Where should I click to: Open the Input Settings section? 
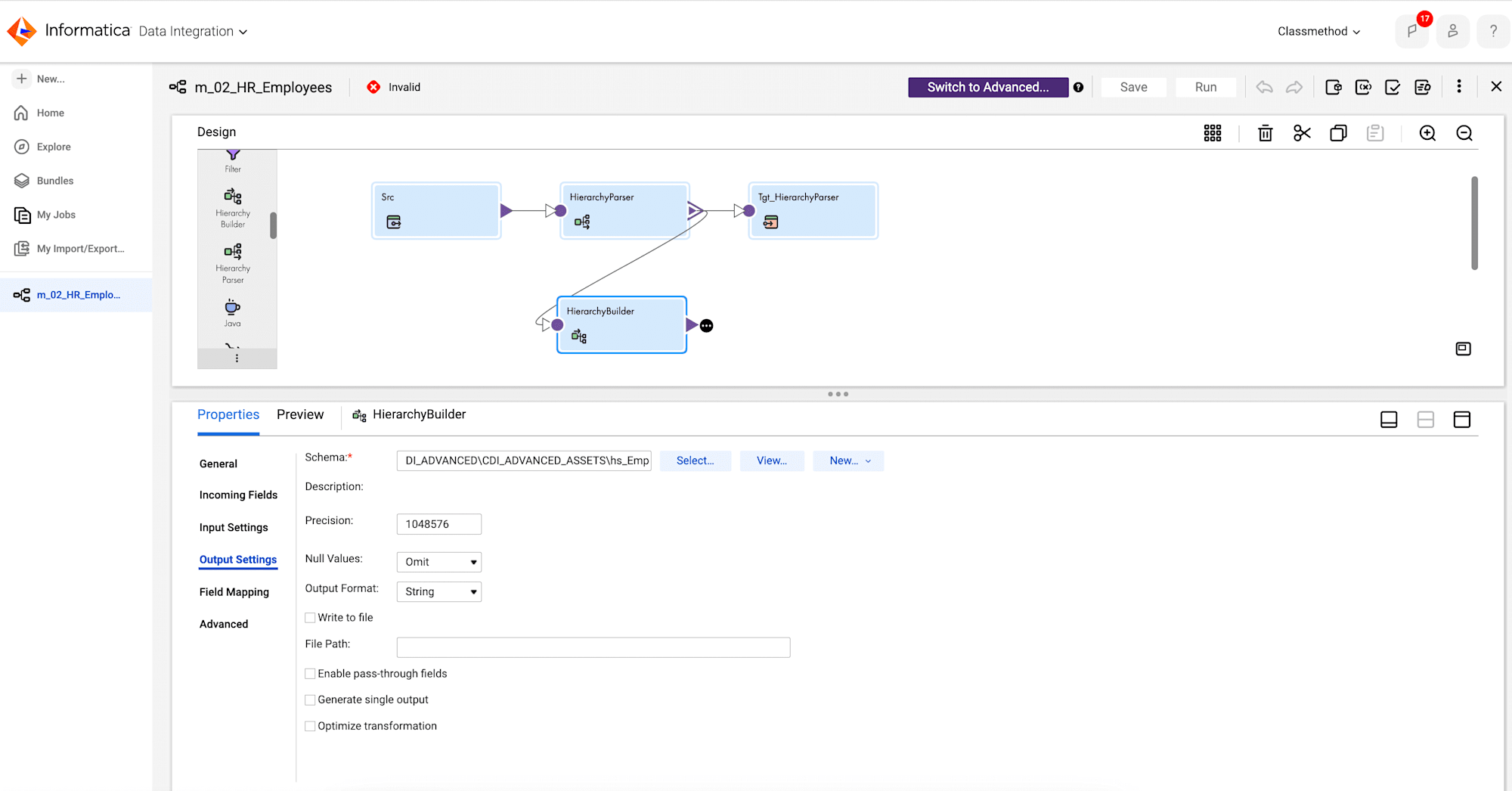(234, 527)
